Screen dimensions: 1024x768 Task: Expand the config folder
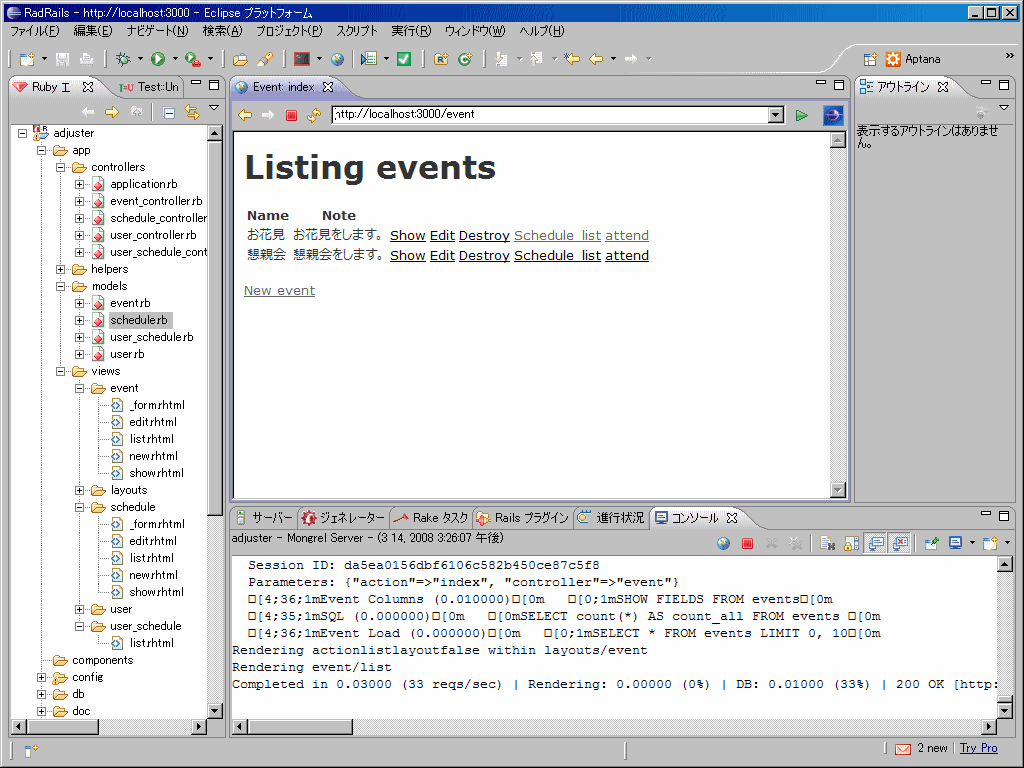(x=41, y=677)
